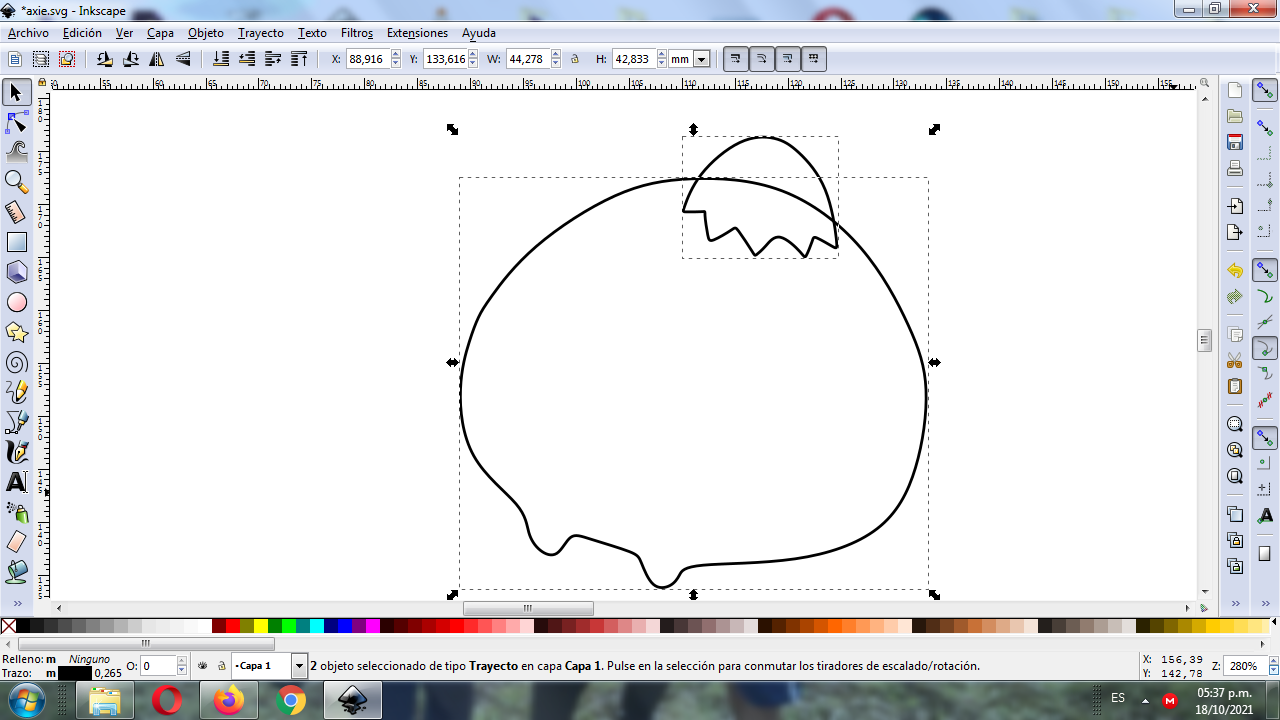Raise selection one step
1280x720 pixels.
pyautogui.click(x=273, y=60)
